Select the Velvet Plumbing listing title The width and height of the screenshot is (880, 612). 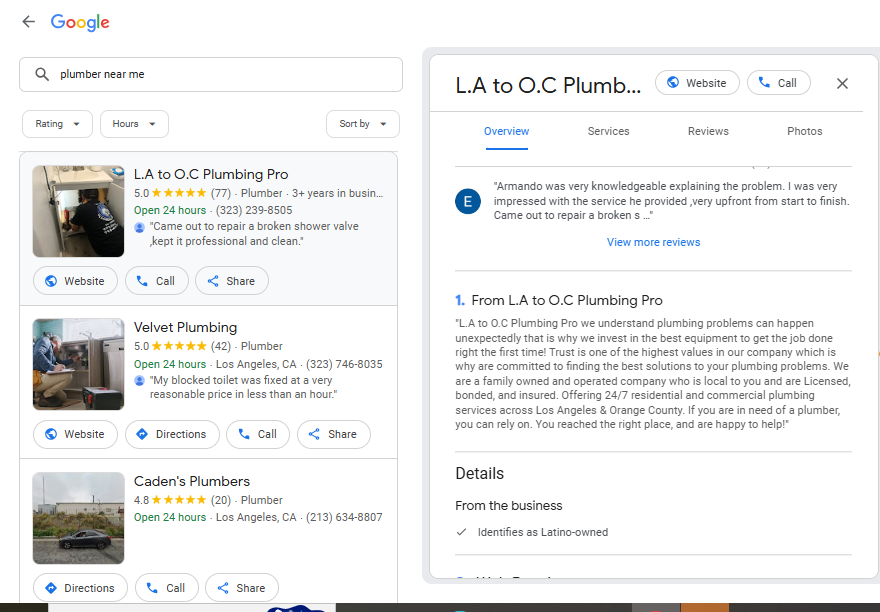point(185,327)
